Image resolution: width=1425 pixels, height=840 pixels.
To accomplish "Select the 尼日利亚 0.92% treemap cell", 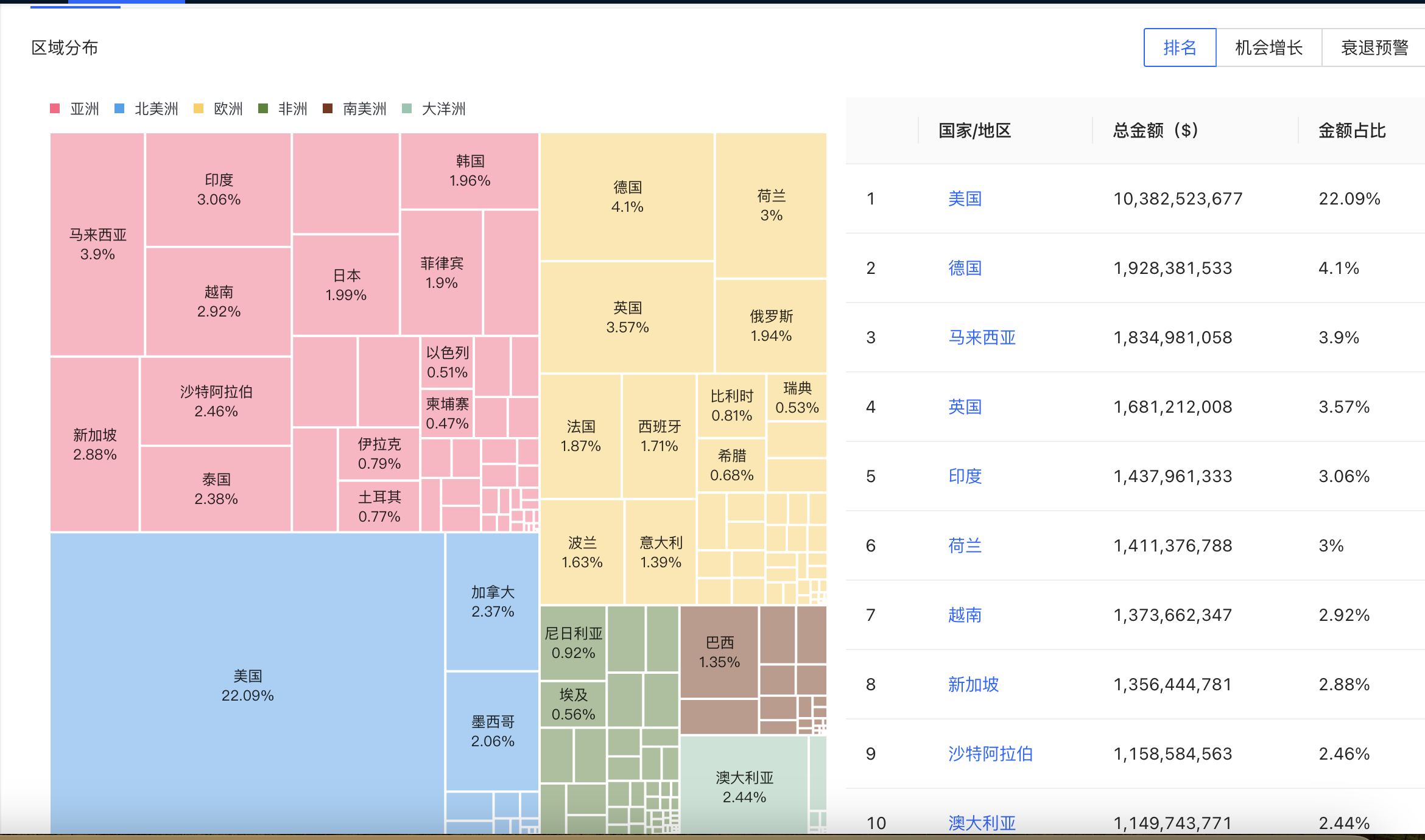I will [x=573, y=643].
